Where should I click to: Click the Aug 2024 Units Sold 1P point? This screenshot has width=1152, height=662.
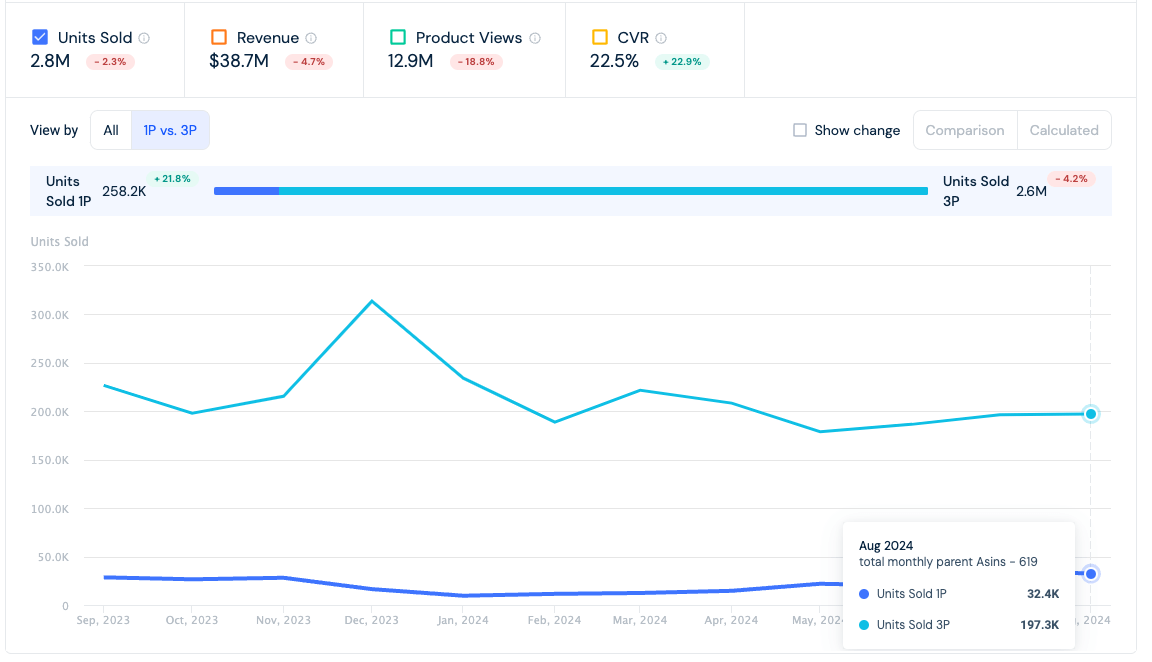pos(1091,574)
